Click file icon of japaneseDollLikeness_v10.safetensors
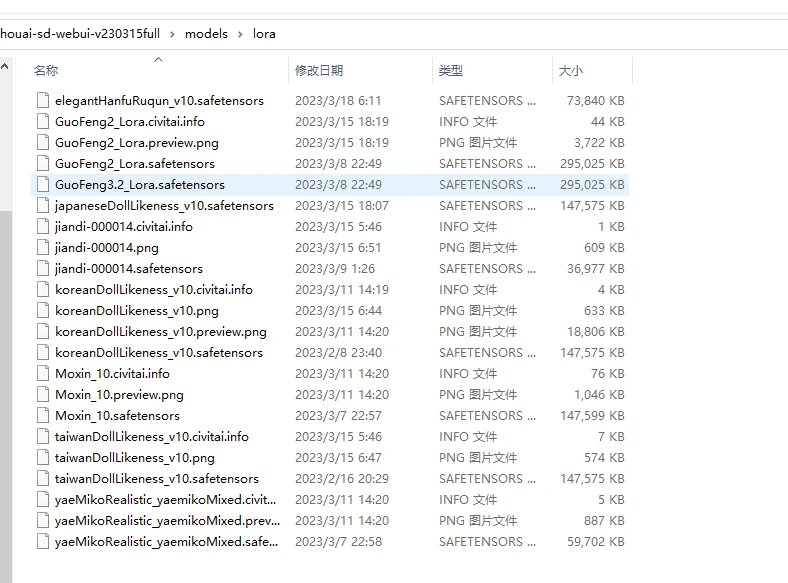 click(43, 206)
